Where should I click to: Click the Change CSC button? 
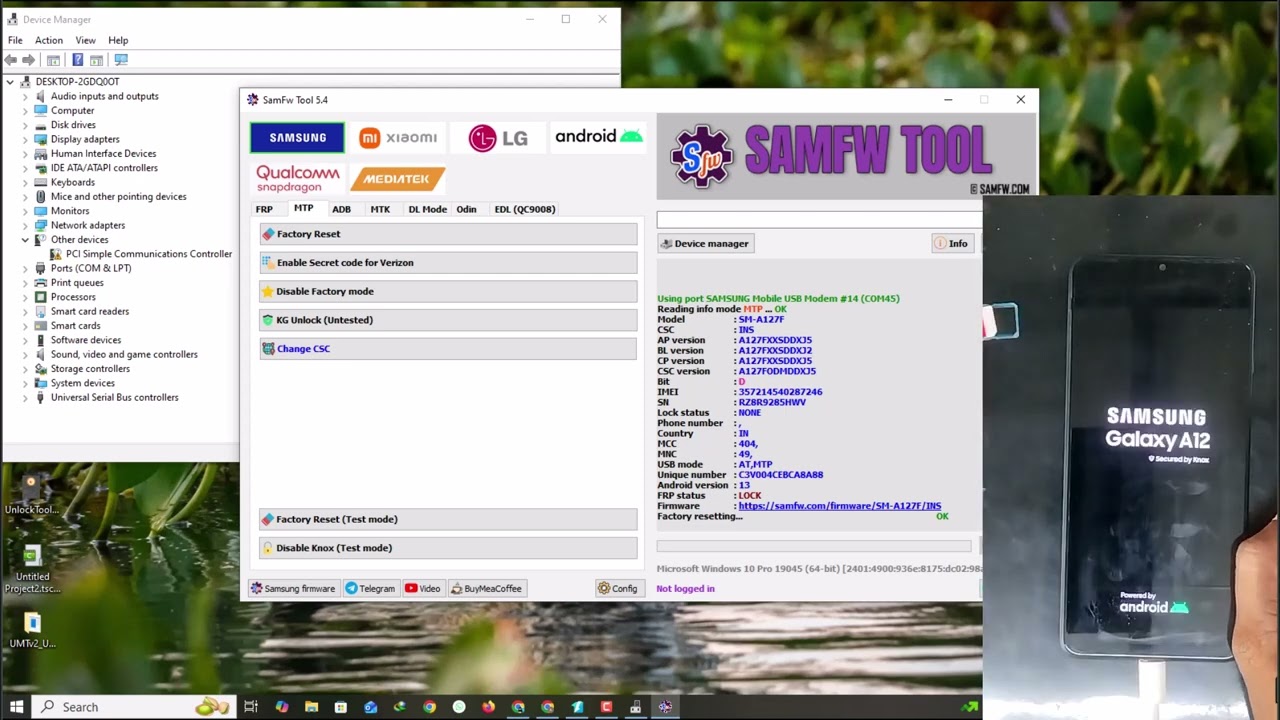click(x=448, y=349)
